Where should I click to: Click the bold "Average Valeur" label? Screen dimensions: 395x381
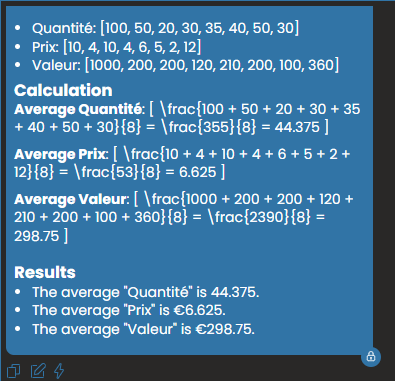pos(70,199)
